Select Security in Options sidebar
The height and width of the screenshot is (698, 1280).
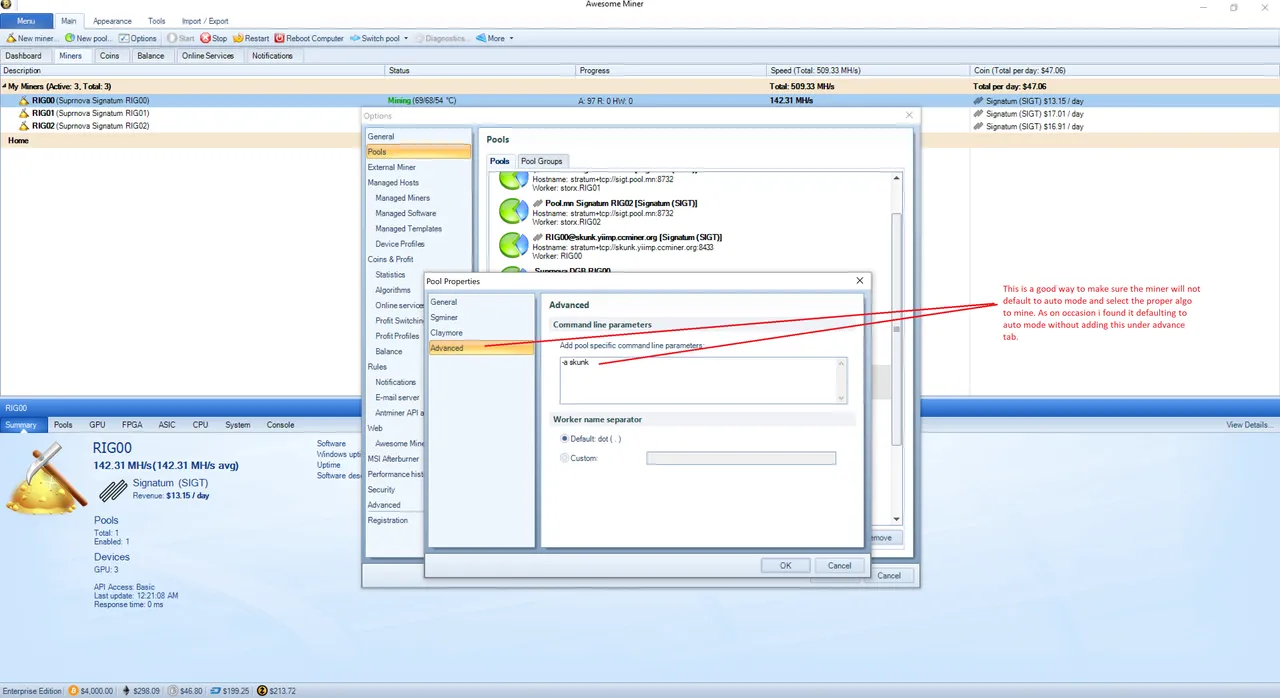(x=395, y=489)
